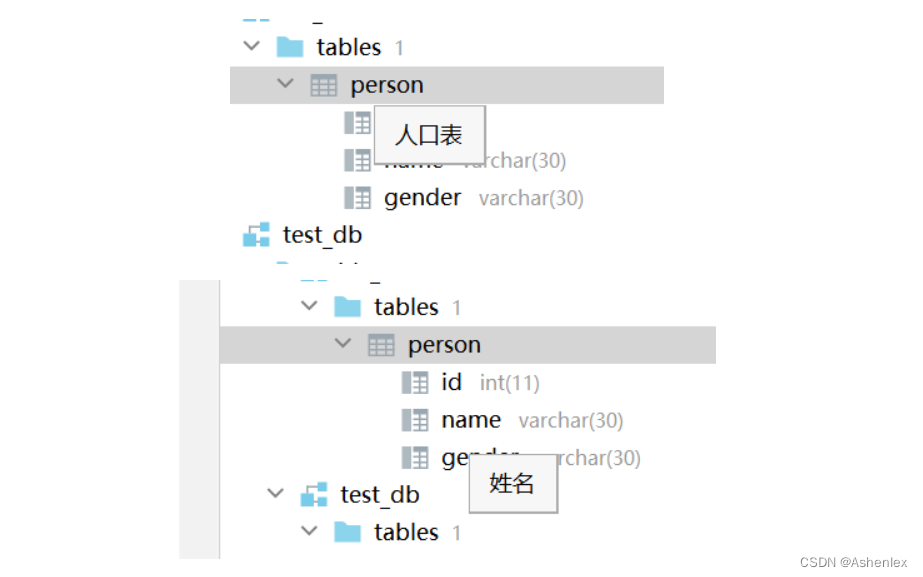The image size is (923, 577).
Task: Click the 人口表 tooltip label
Action: tap(430, 135)
